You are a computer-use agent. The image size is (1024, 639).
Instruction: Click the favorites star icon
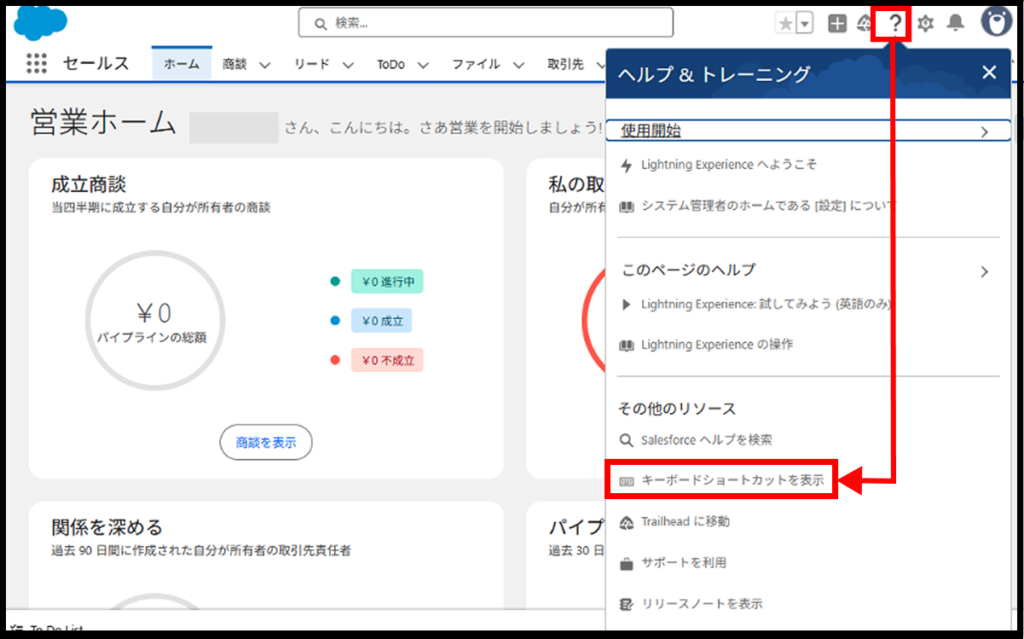(x=785, y=23)
